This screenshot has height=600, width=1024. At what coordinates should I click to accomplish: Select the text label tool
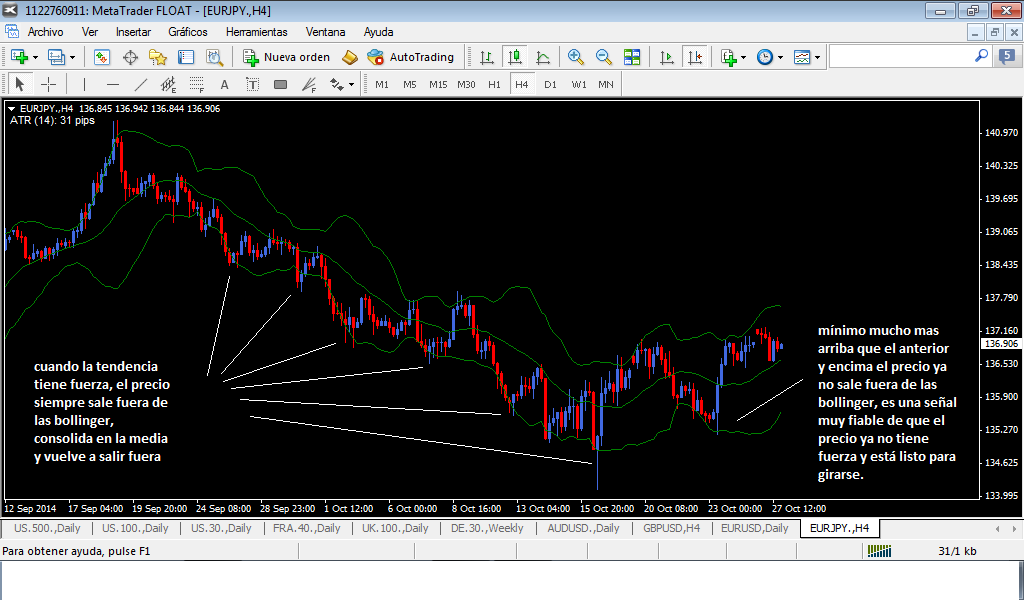click(252, 84)
